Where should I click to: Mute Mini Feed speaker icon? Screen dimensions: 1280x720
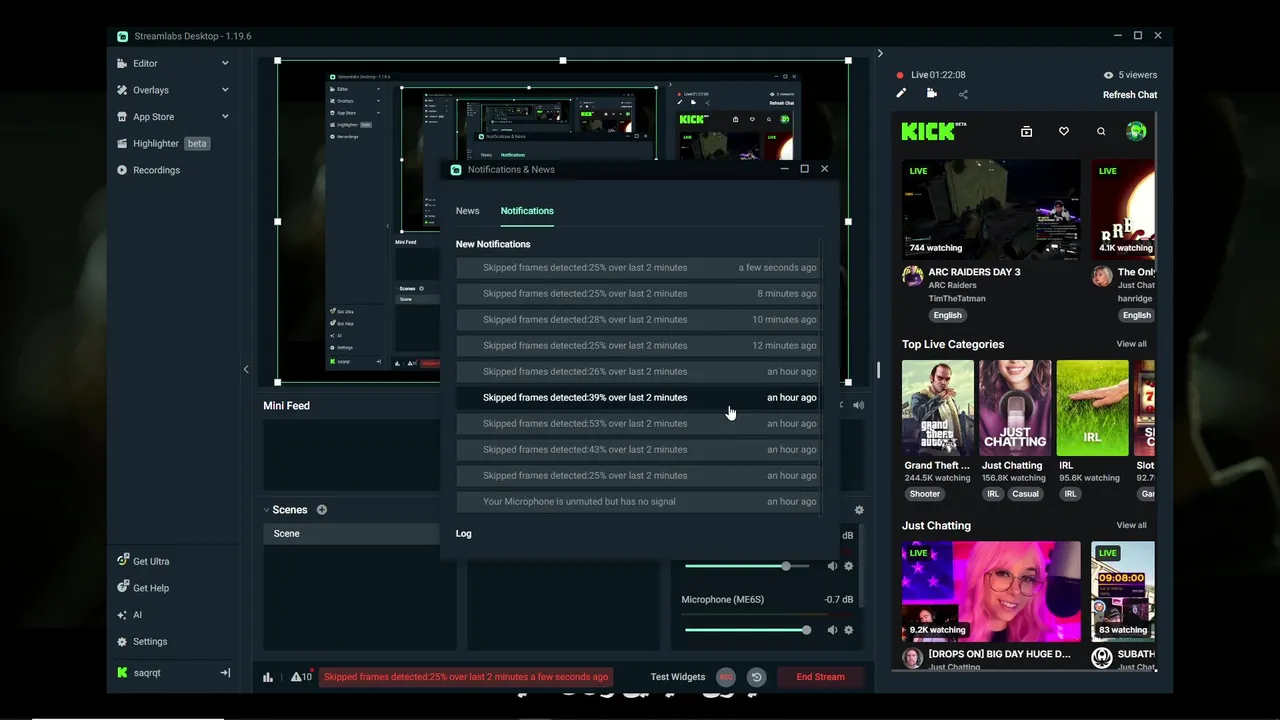click(x=858, y=405)
